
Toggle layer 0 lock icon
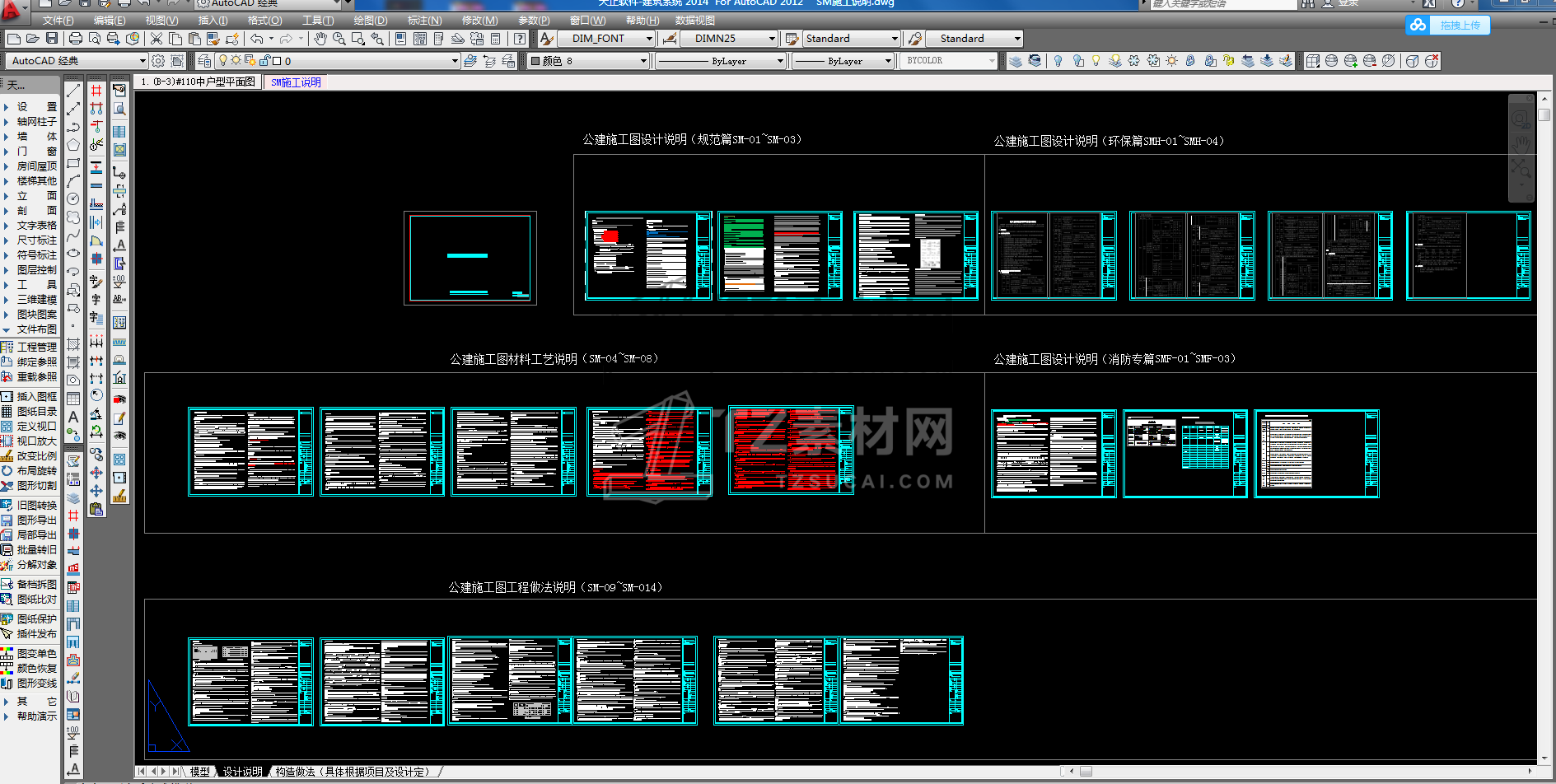click(x=264, y=61)
